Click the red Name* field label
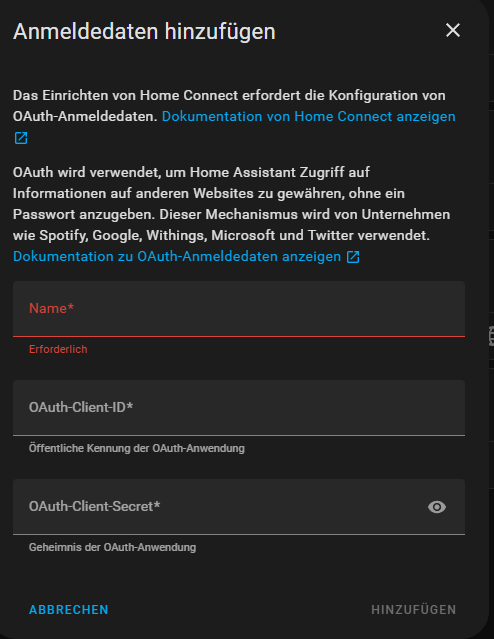 point(51,308)
